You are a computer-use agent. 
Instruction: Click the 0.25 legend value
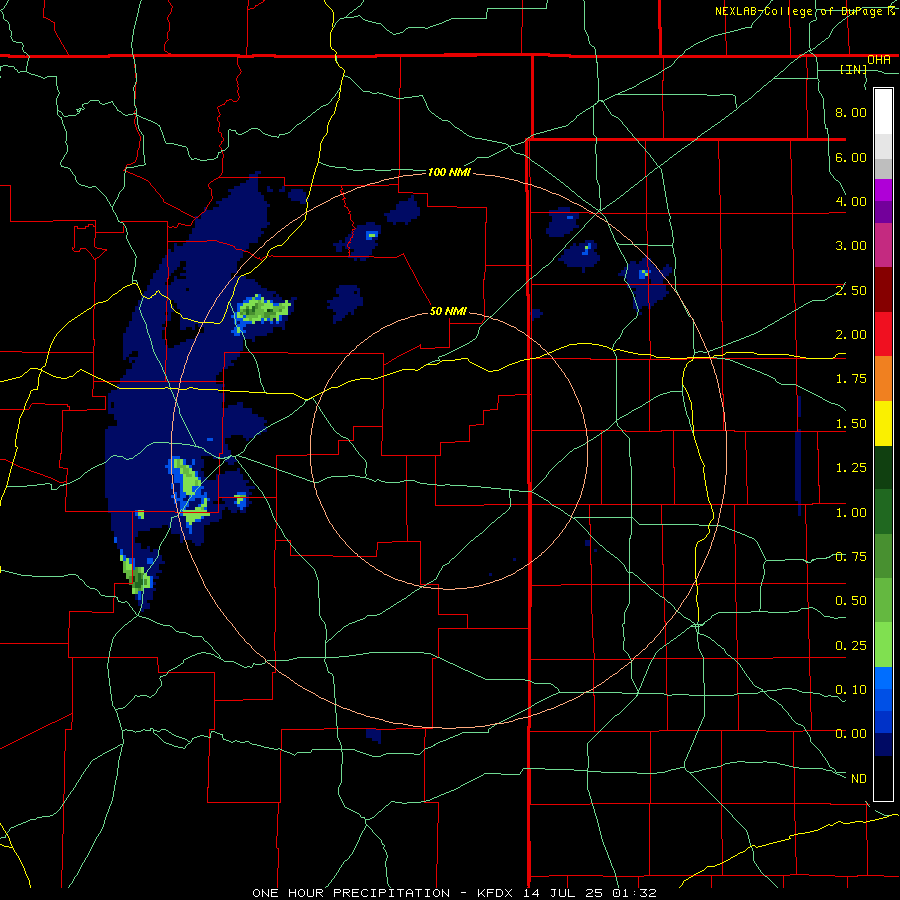click(851, 646)
